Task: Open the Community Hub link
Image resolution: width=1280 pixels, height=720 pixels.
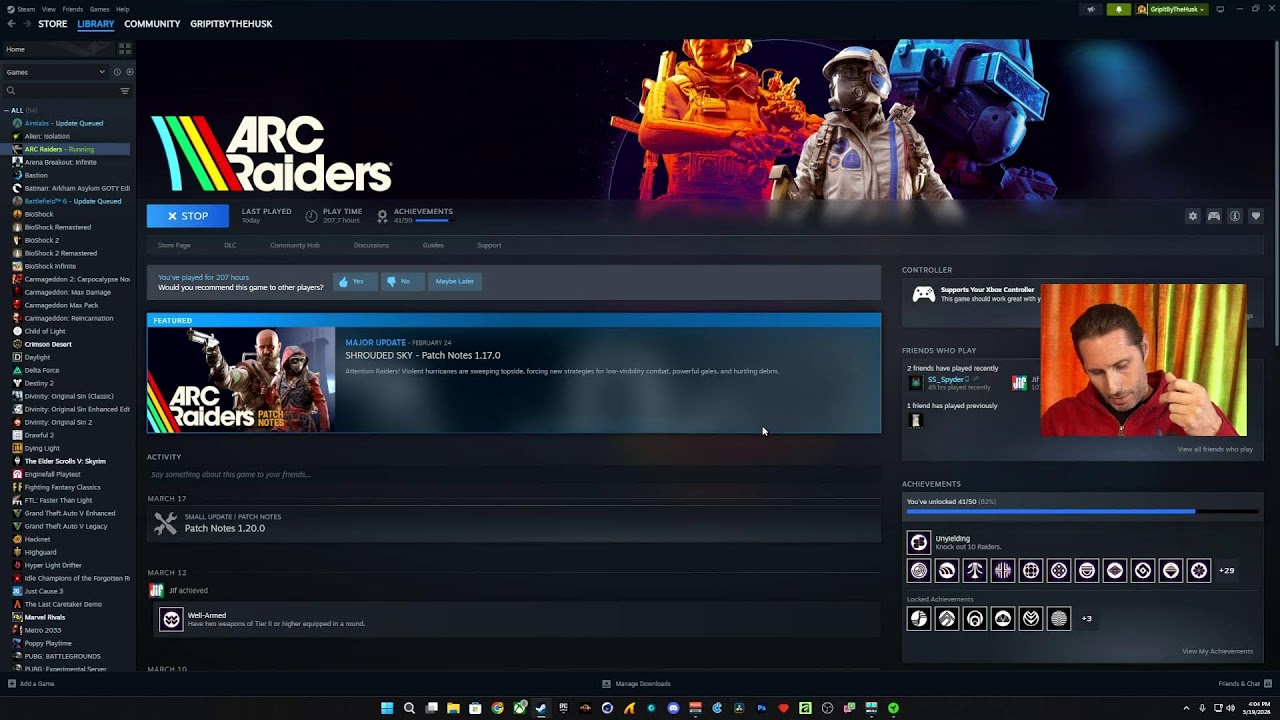Action: click(295, 245)
